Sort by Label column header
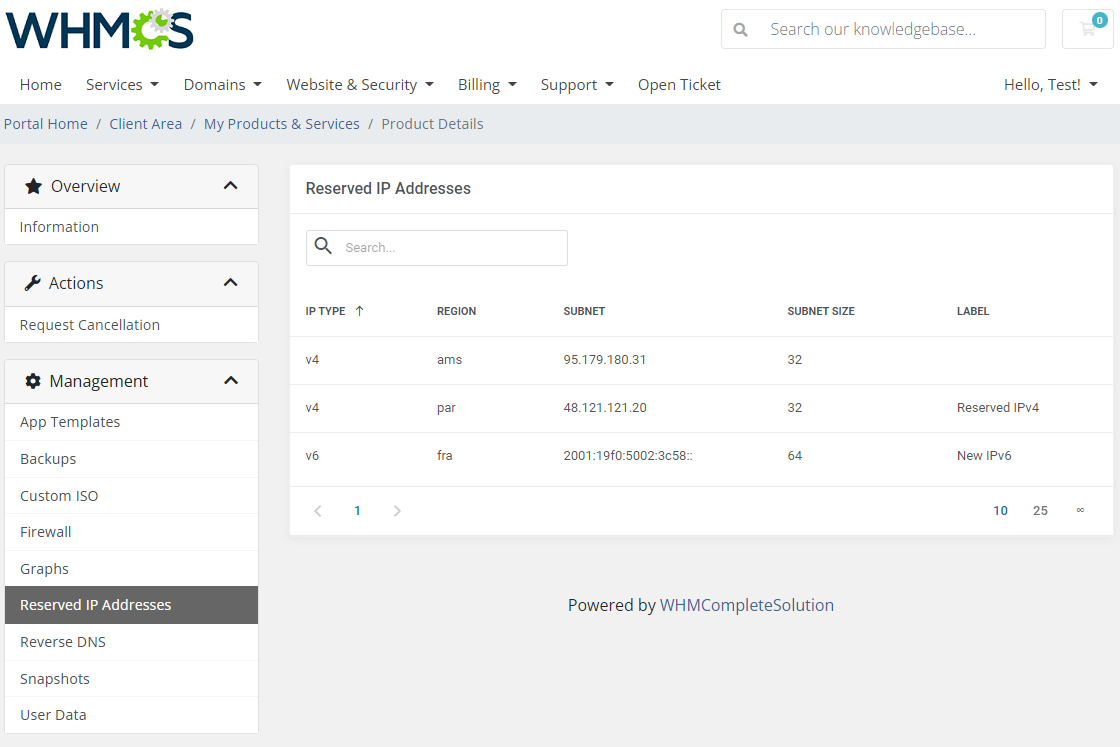1120x747 pixels. pyautogui.click(x=973, y=311)
